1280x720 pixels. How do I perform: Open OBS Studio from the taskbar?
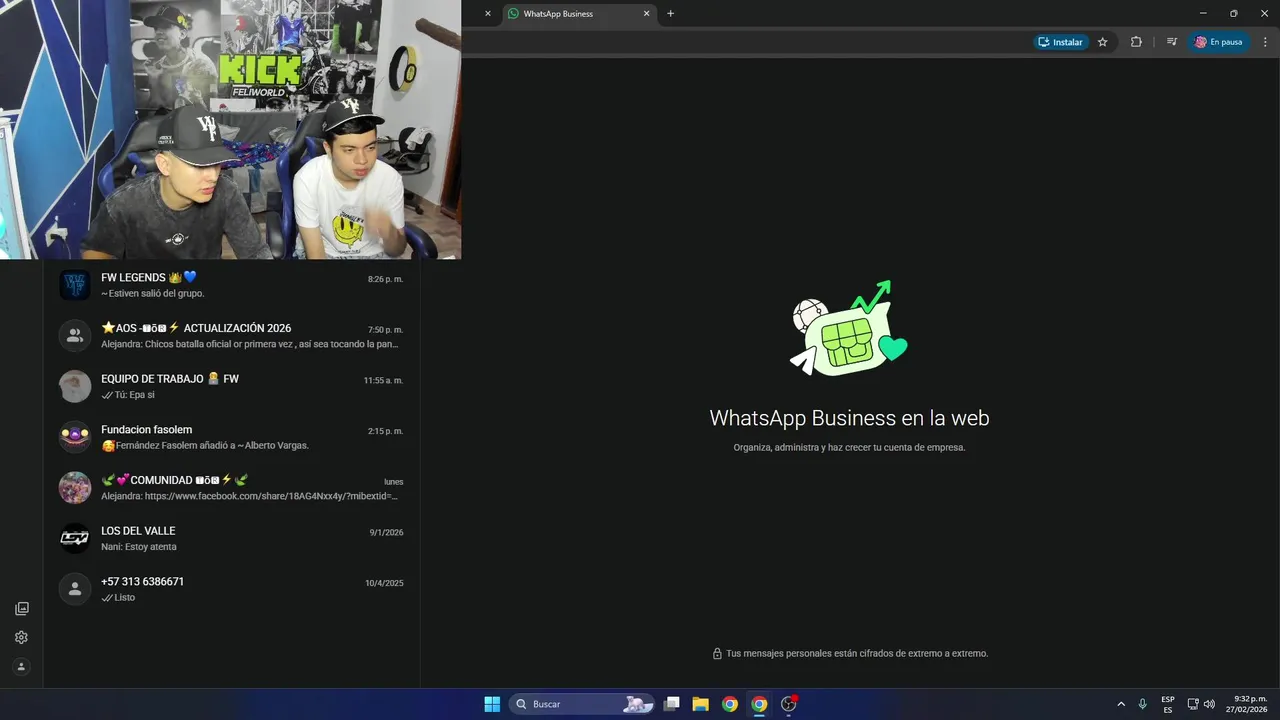[789, 704]
